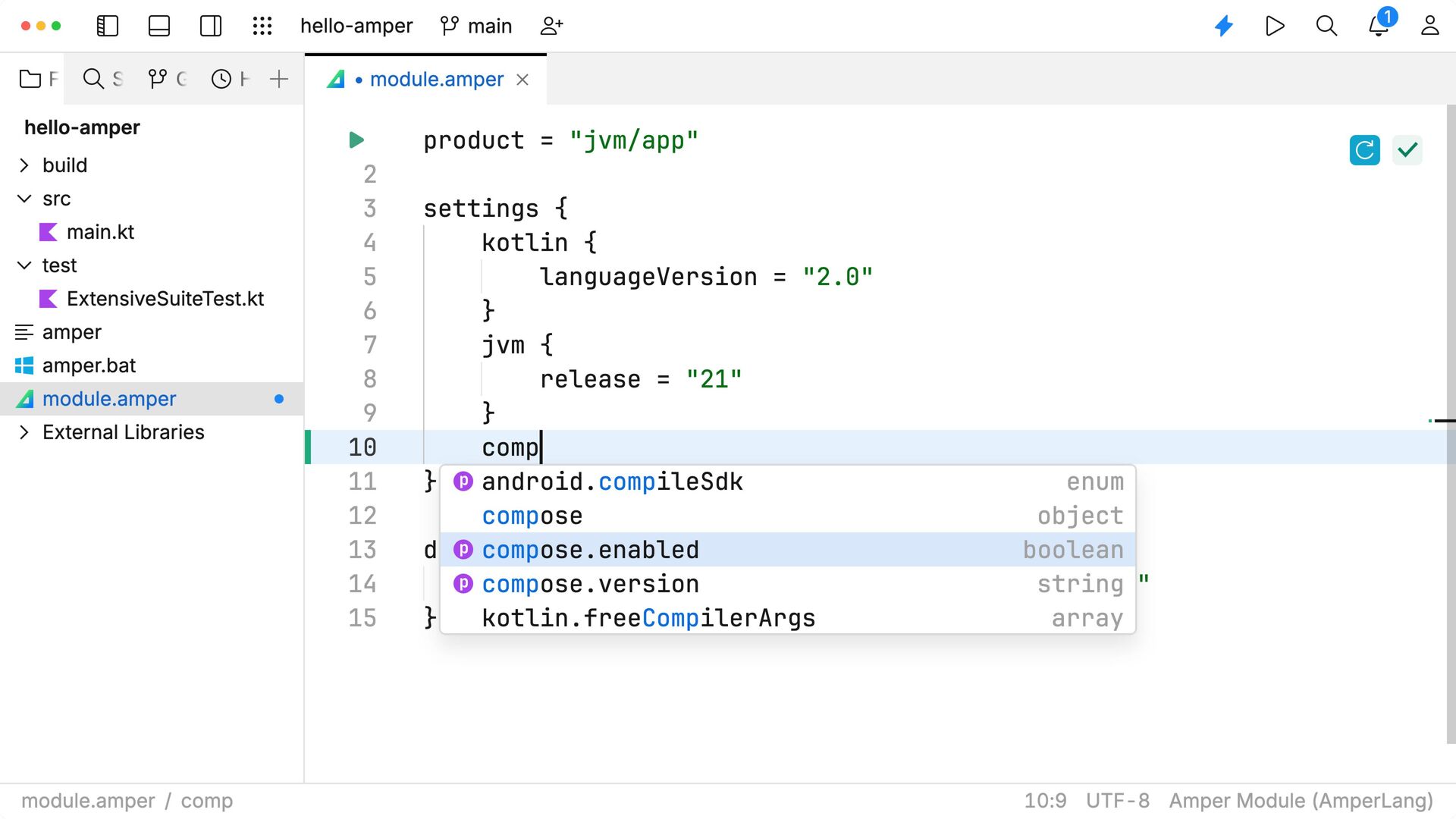Open the user account menu
This screenshot has height=819, width=1456.
pos(1430,26)
